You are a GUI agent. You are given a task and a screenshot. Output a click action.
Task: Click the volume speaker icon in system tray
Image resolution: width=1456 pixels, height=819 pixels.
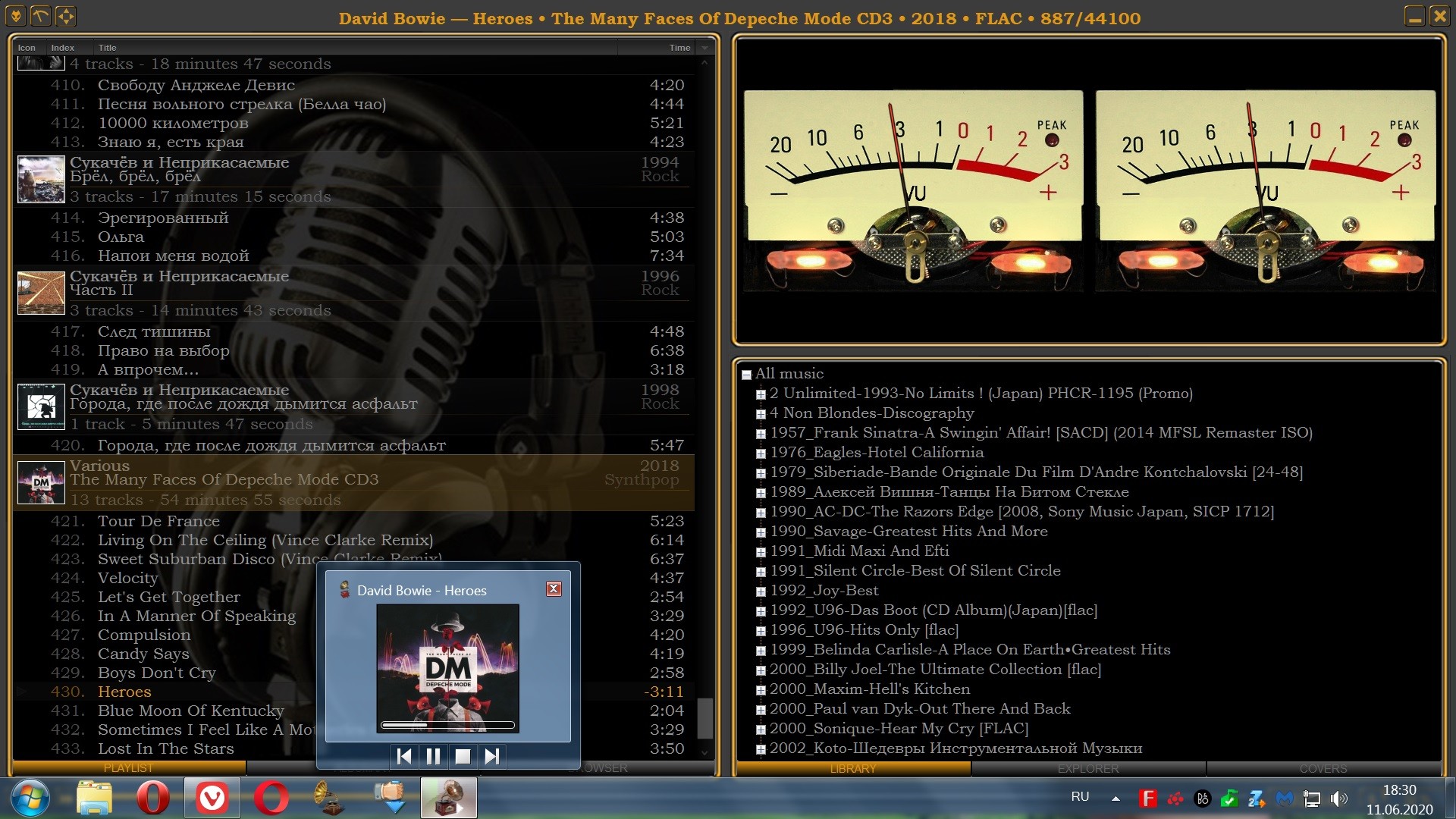(1339, 798)
